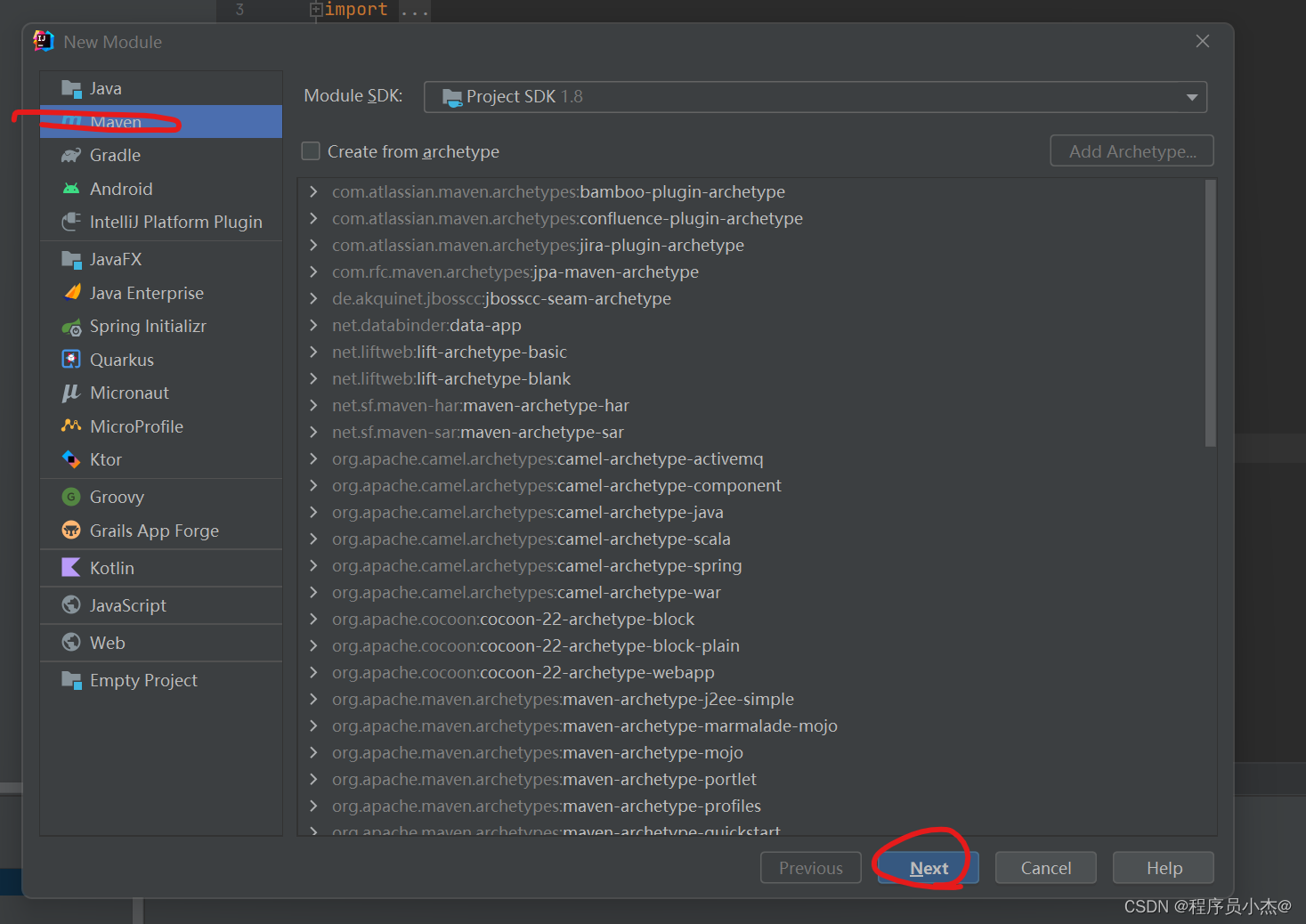Click the Java Enterprise icon
Image resolution: width=1306 pixels, height=924 pixels.
pyautogui.click(x=71, y=293)
